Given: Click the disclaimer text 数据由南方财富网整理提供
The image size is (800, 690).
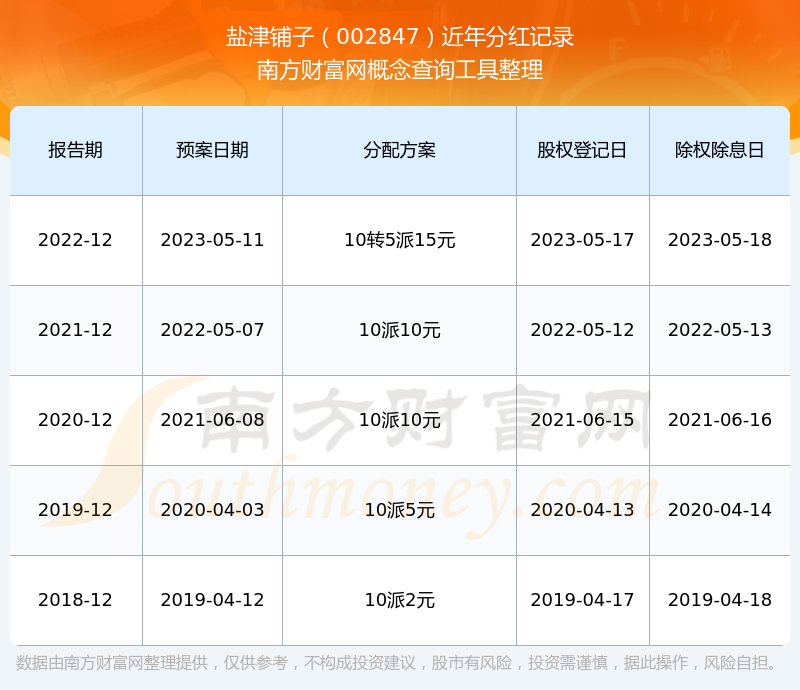Looking at the screenshot, I should tap(112, 663).
